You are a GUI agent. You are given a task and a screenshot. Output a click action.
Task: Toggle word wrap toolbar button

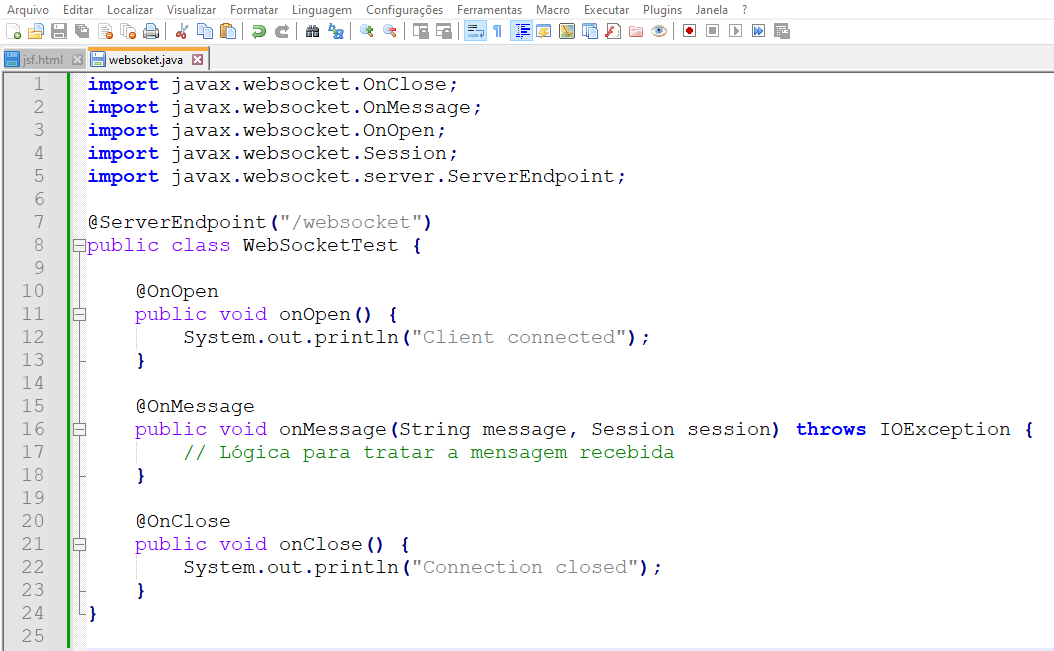tap(475, 31)
